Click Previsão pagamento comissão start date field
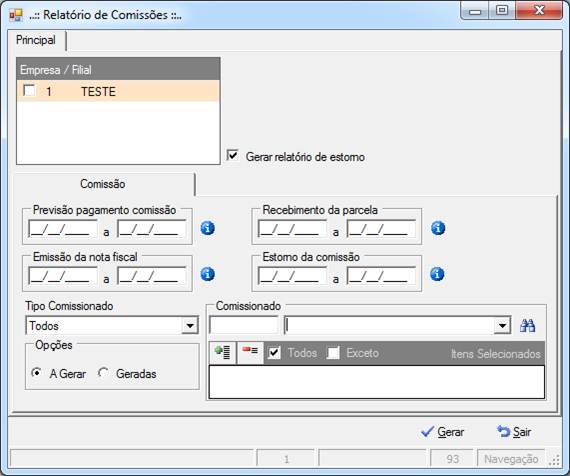 coord(63,229)
